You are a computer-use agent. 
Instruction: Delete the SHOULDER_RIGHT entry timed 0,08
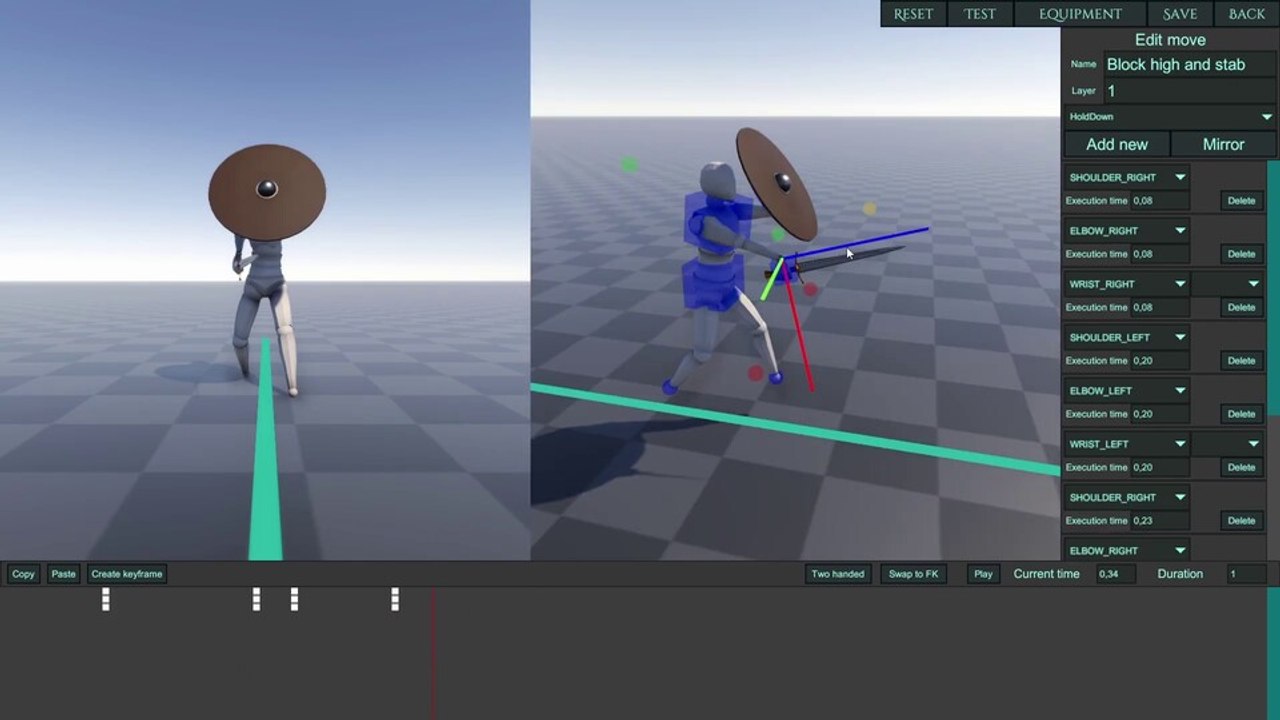pyautogui.click(x=1241, y=201)
